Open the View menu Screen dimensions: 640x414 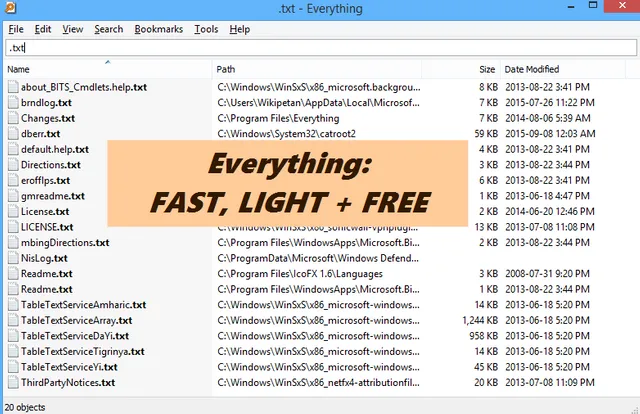pyautogui.click(x=73, y=29)
